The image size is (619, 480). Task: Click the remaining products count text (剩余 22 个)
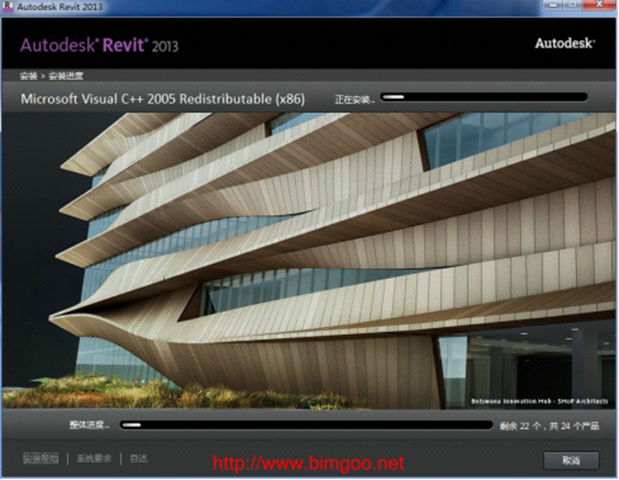[x=549, y=426]
